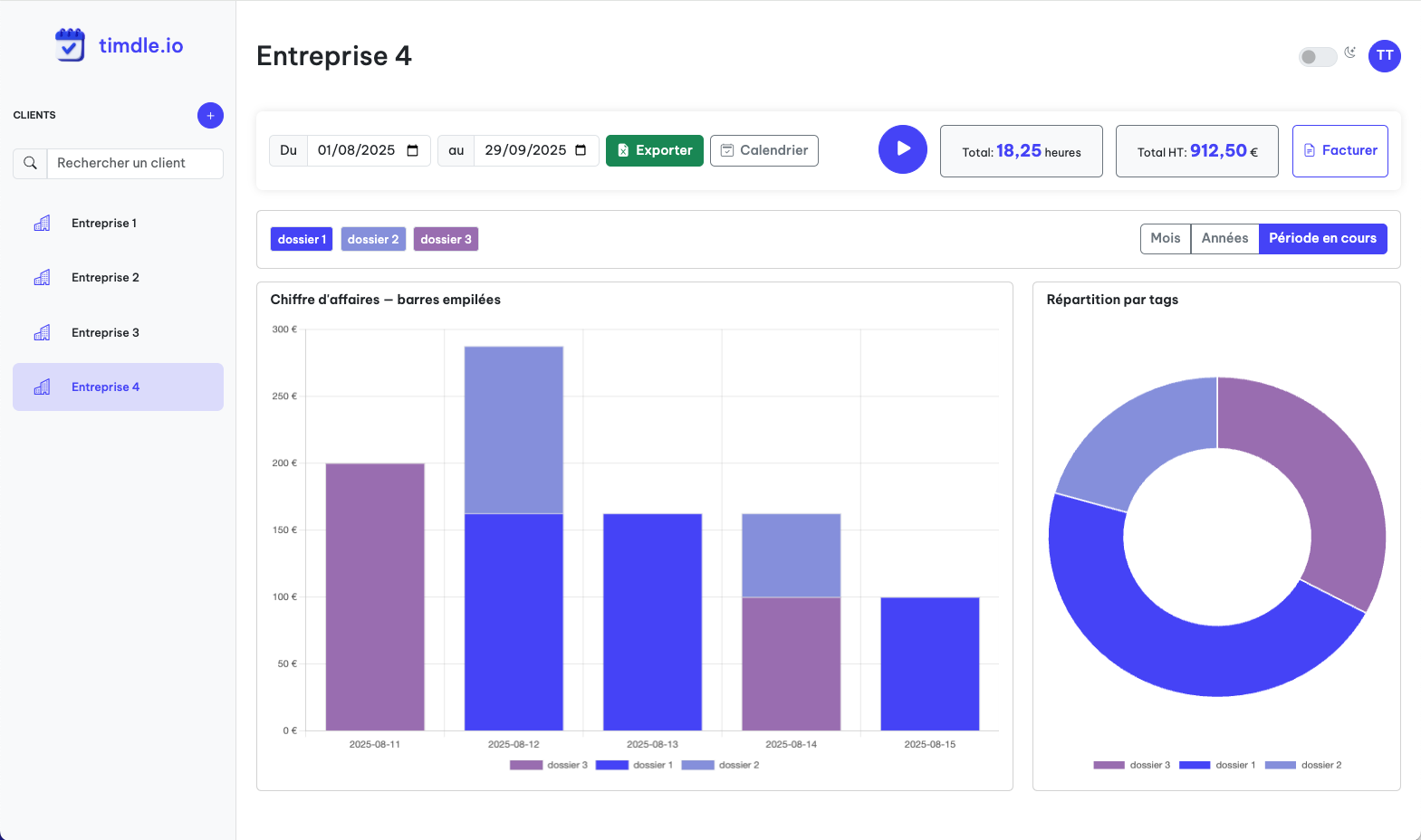Image resolution: width=1421 pixels, height=840 pixels.
Task: Switch to the Années tab
Action: (x=1224, y=238)
